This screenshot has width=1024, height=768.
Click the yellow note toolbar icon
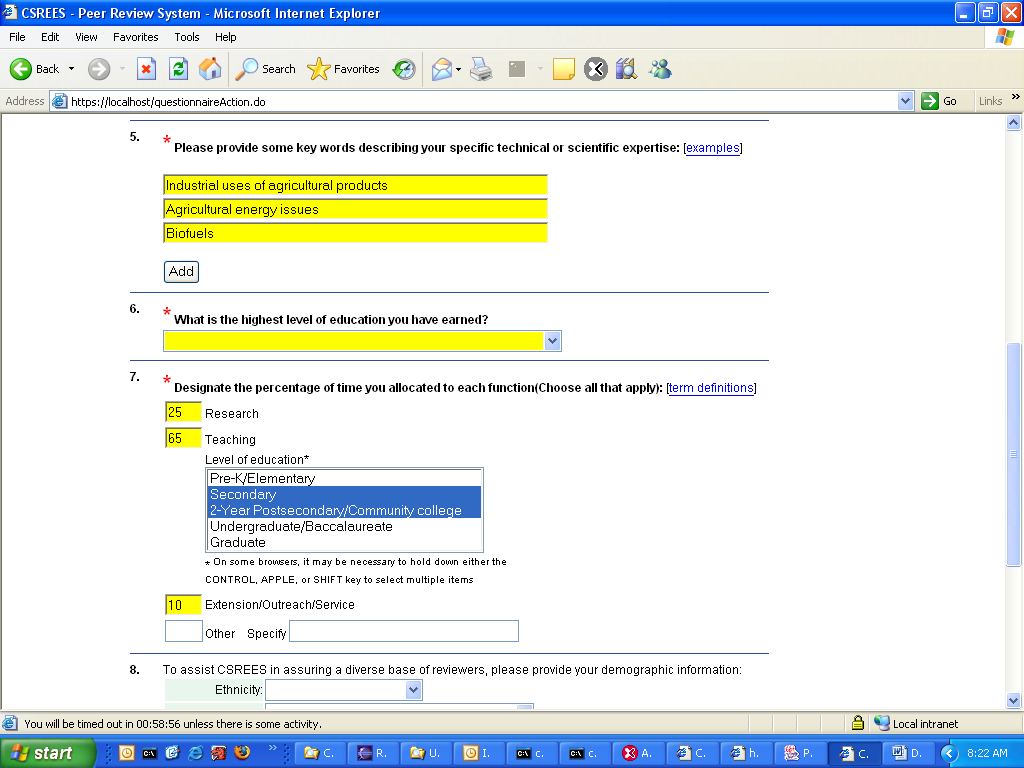[564, 69]
